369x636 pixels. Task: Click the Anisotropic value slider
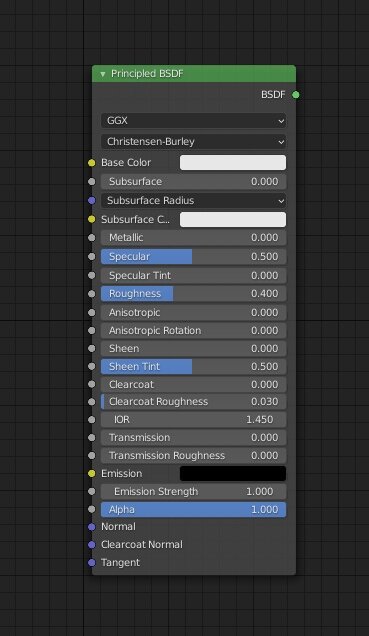(193, 313)
